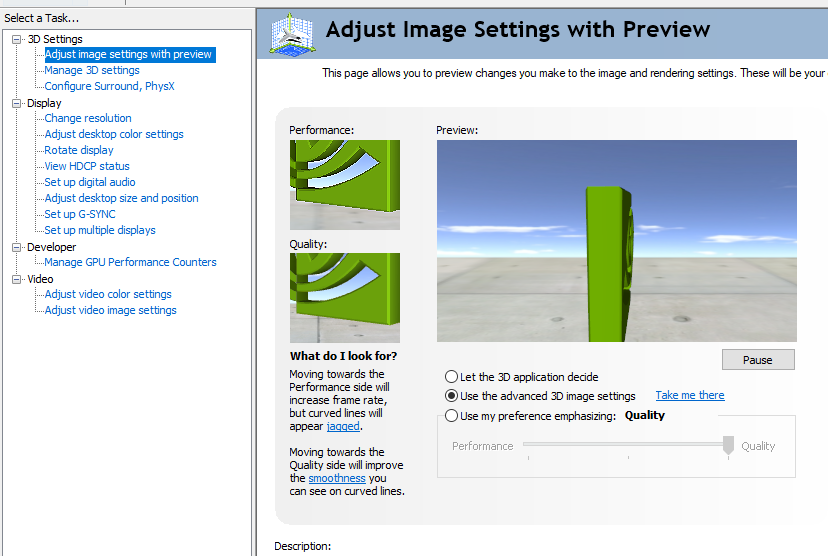Open Configure Surround, PhysX page

coord(109,86)
